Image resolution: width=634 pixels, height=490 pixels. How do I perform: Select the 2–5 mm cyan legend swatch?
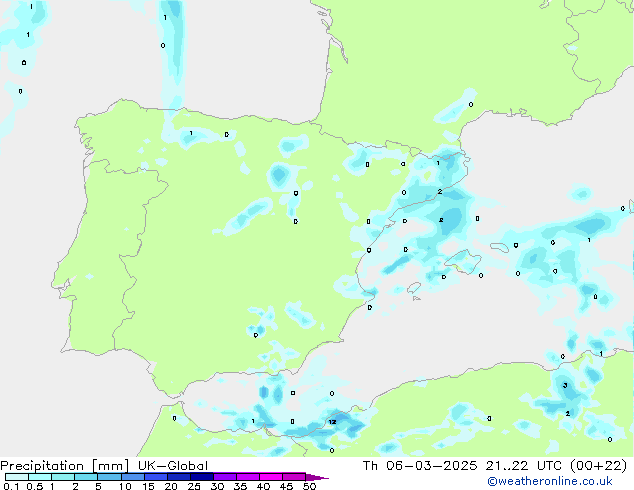pos(86,477)
